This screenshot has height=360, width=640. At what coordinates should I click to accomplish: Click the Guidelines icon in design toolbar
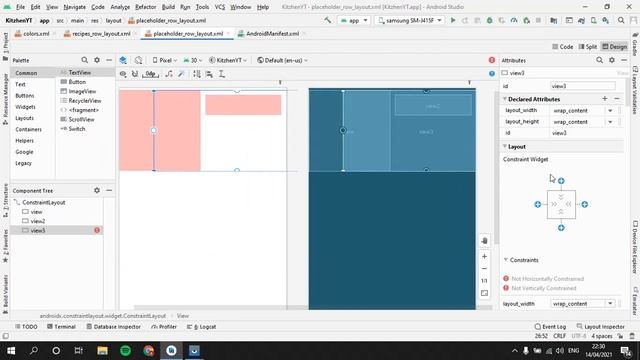coord(222,74)
